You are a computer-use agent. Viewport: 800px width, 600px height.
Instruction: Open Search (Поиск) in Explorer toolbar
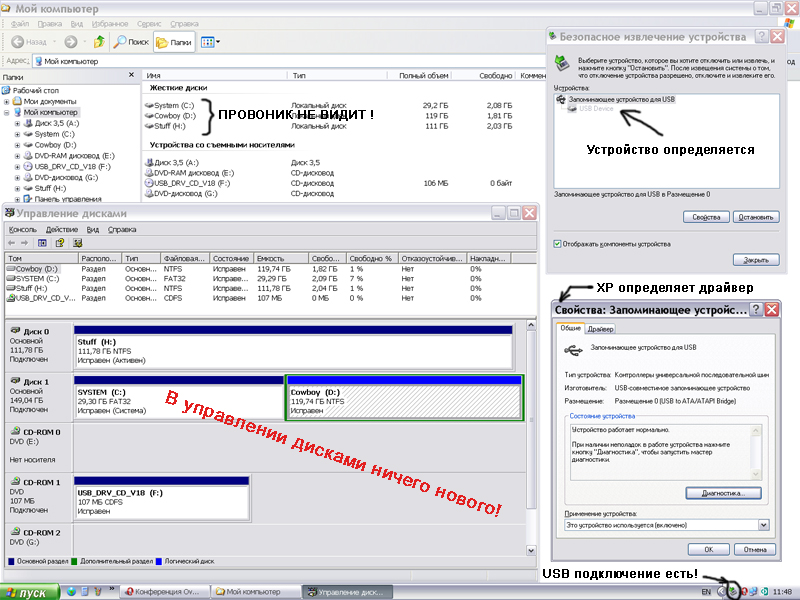131,42
